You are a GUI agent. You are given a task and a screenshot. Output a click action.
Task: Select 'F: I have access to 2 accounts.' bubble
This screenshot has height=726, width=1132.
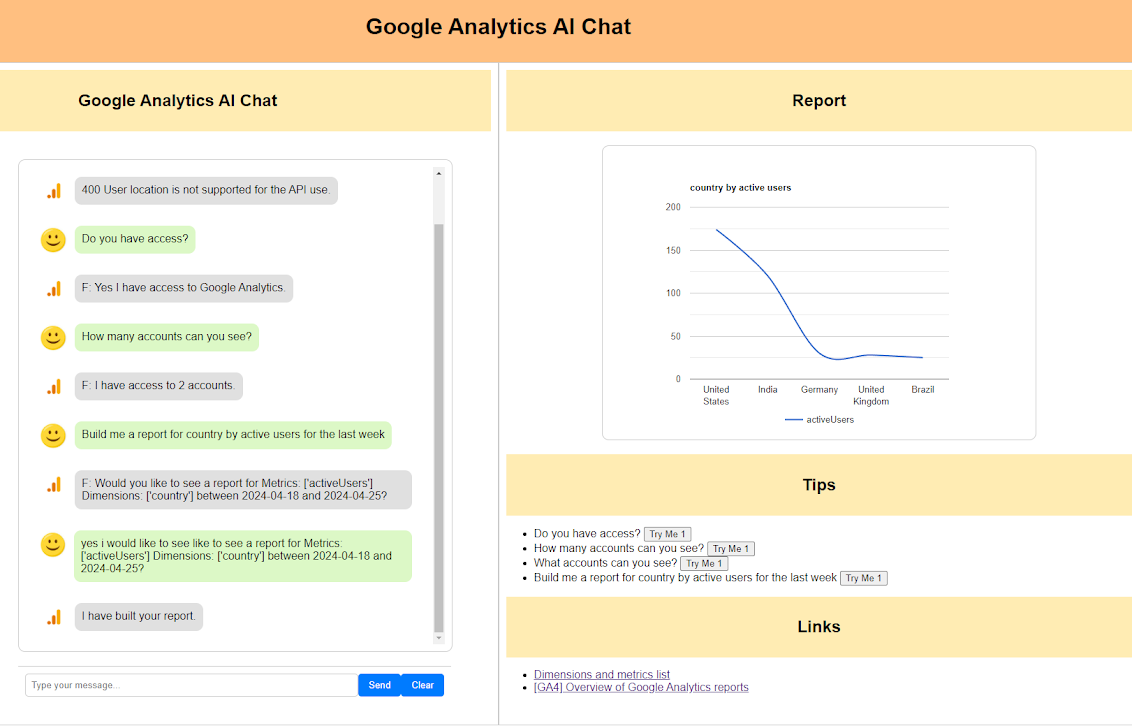(x=159, y=386)
